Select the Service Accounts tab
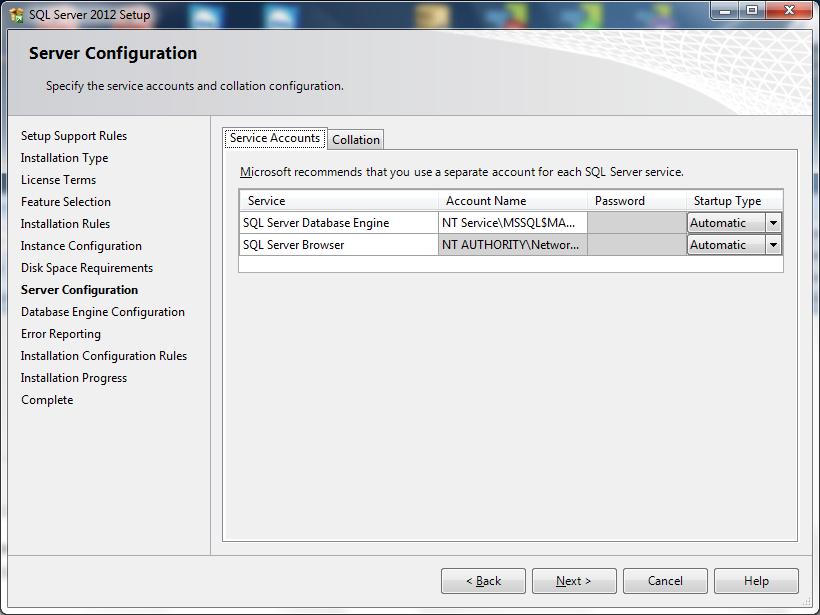This screenshot has width=820, height=615. pyautogui.click(x=275, y=138)
